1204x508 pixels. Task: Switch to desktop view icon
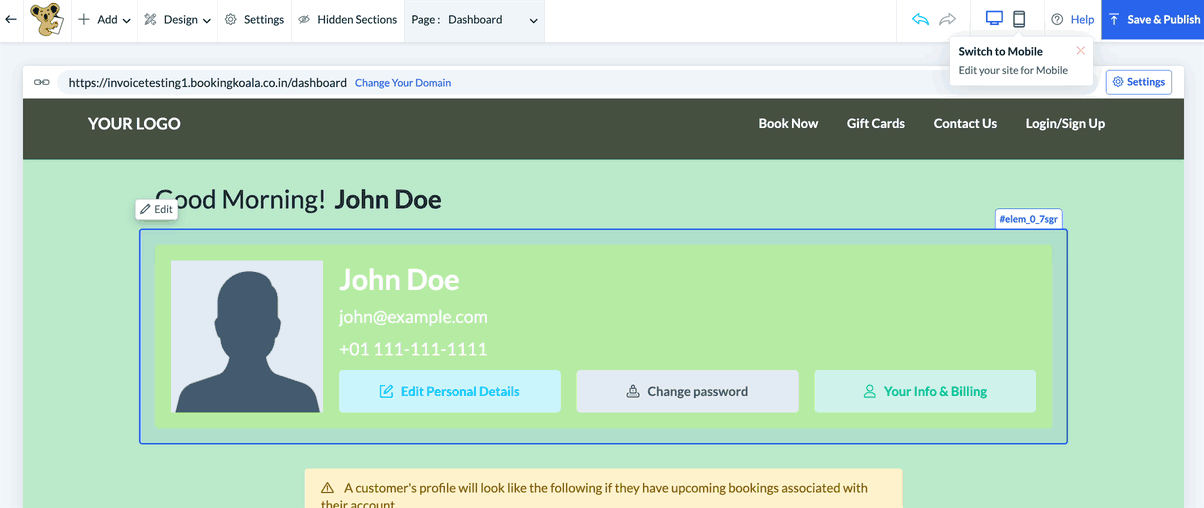tap(994, 20)
